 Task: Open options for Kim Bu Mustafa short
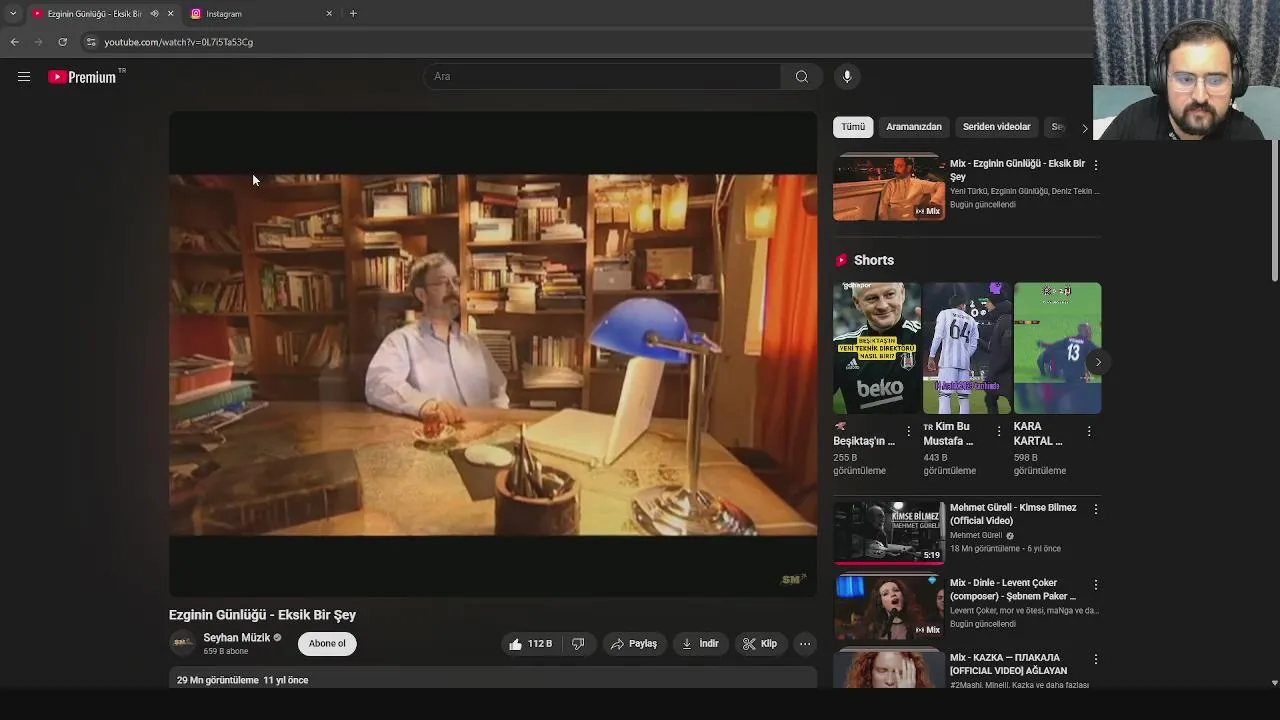(x=998, y=431)
